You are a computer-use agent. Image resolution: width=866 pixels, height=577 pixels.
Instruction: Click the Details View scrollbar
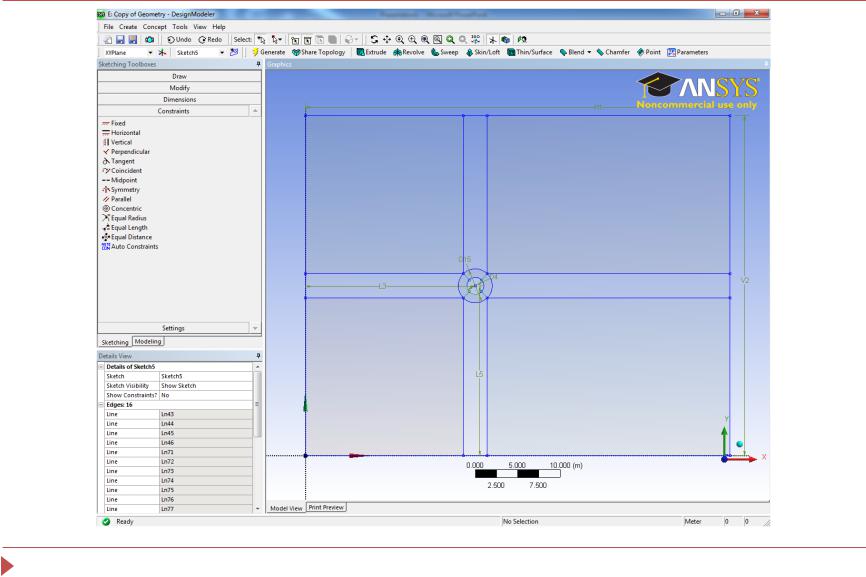[x=257, y=404]
